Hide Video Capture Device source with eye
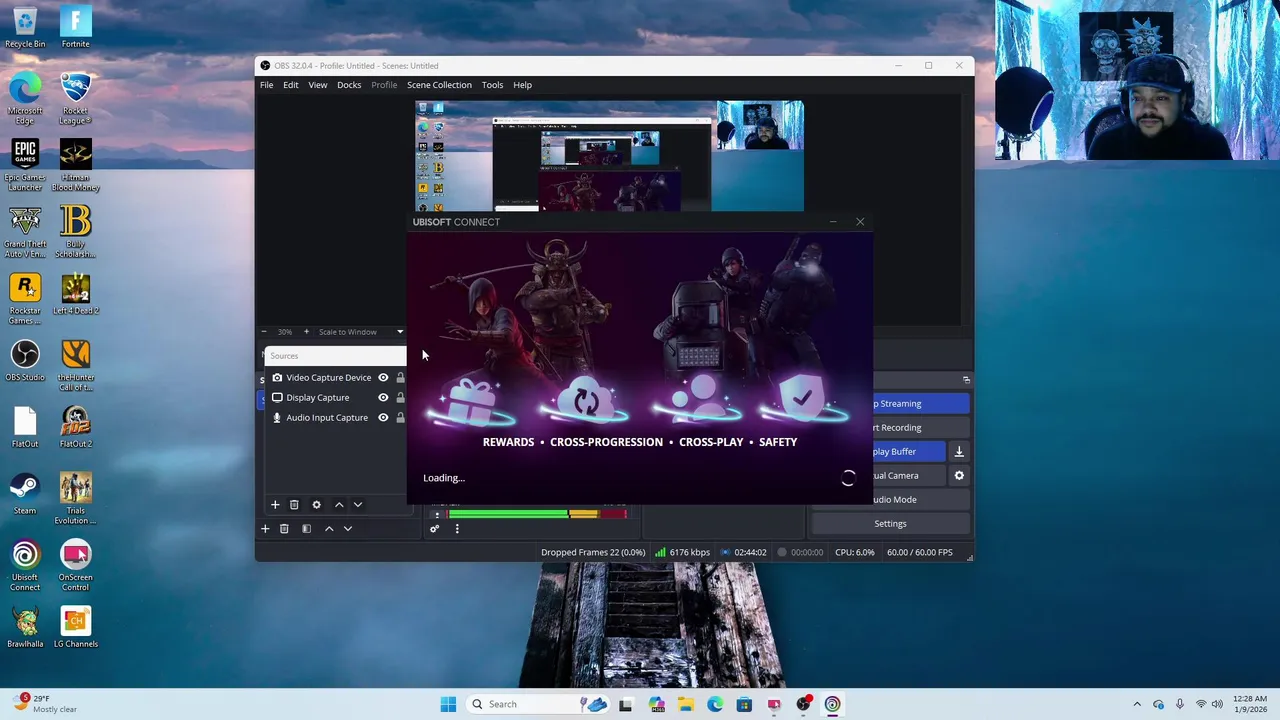The height and width of the screenshot is (720, 1280). (383, 378)
